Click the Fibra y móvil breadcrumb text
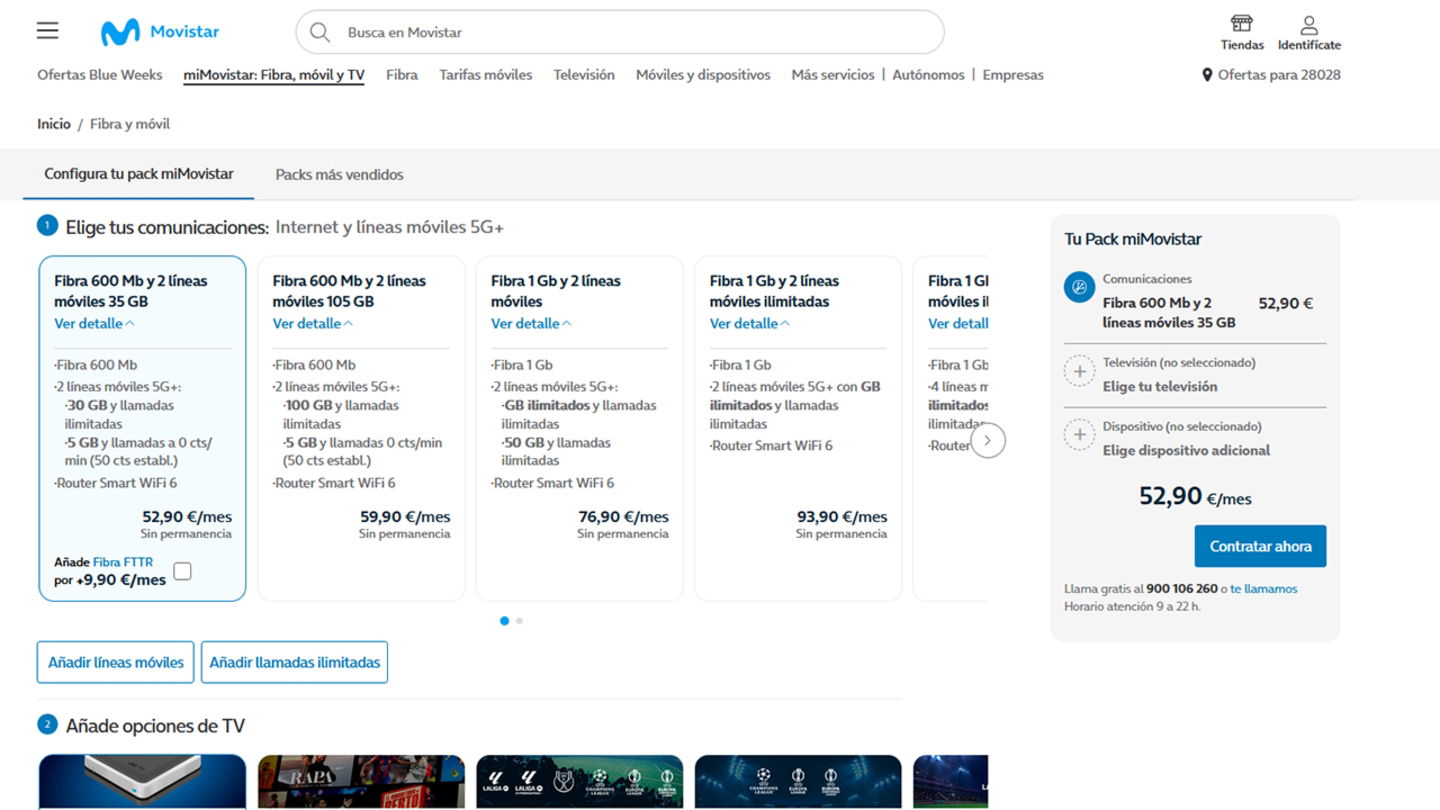The height and width of the screenshot is (810, 1440). [130, 124]
